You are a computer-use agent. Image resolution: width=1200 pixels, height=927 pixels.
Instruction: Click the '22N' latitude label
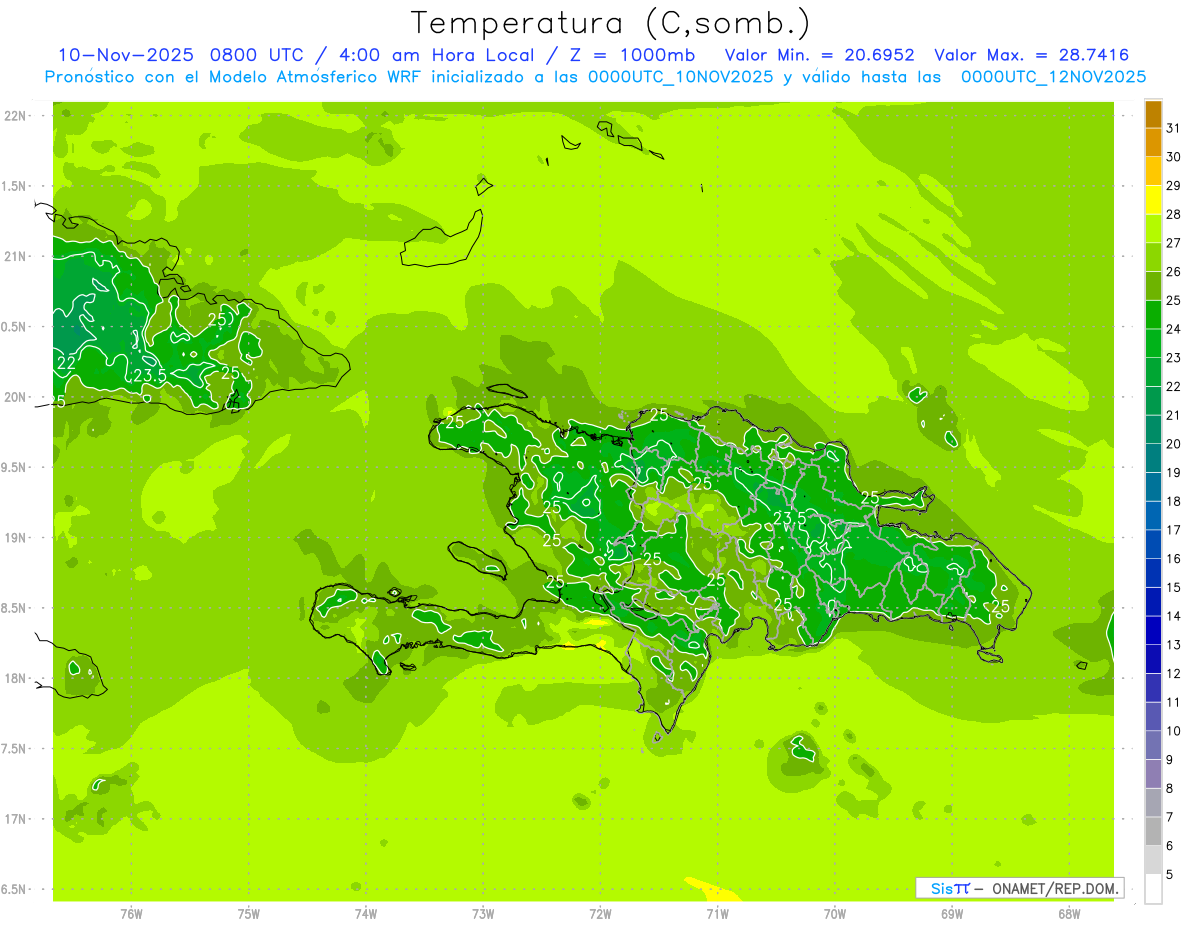[16, 116]
